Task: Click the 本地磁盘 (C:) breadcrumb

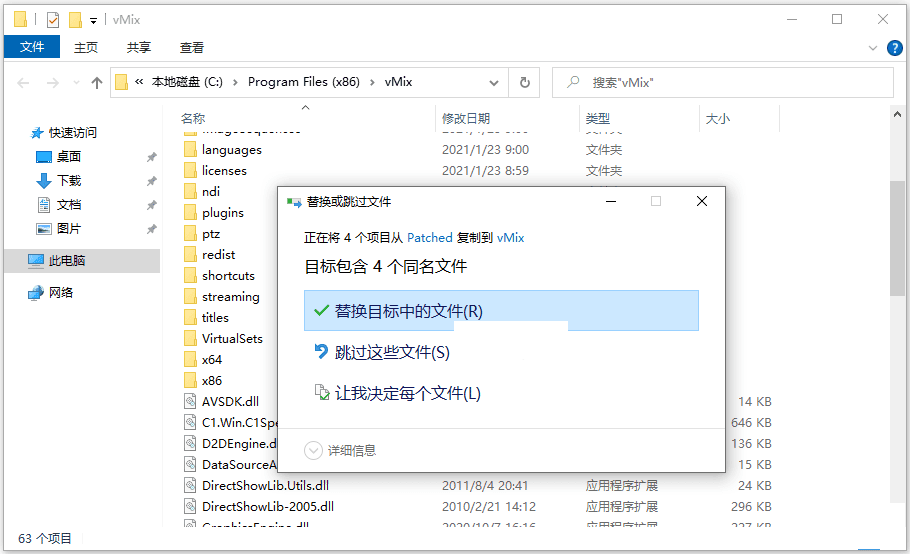Action: (x=187, y=82)
